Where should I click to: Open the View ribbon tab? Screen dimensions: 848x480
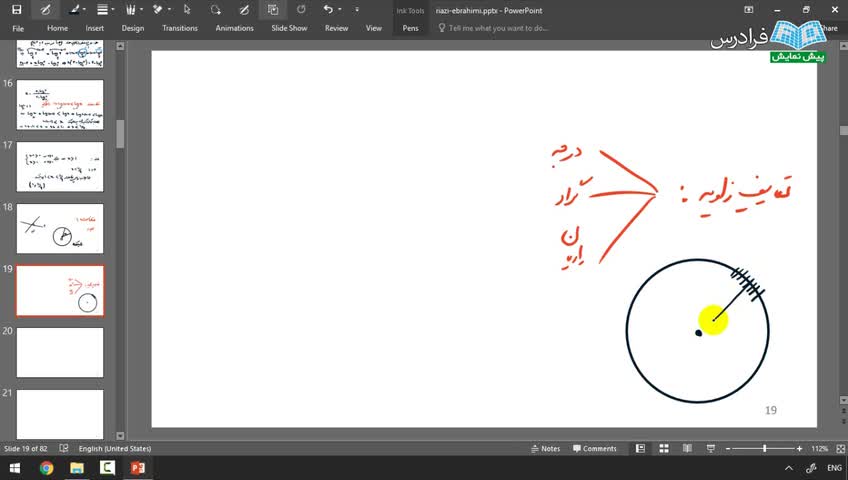point(373,28)
